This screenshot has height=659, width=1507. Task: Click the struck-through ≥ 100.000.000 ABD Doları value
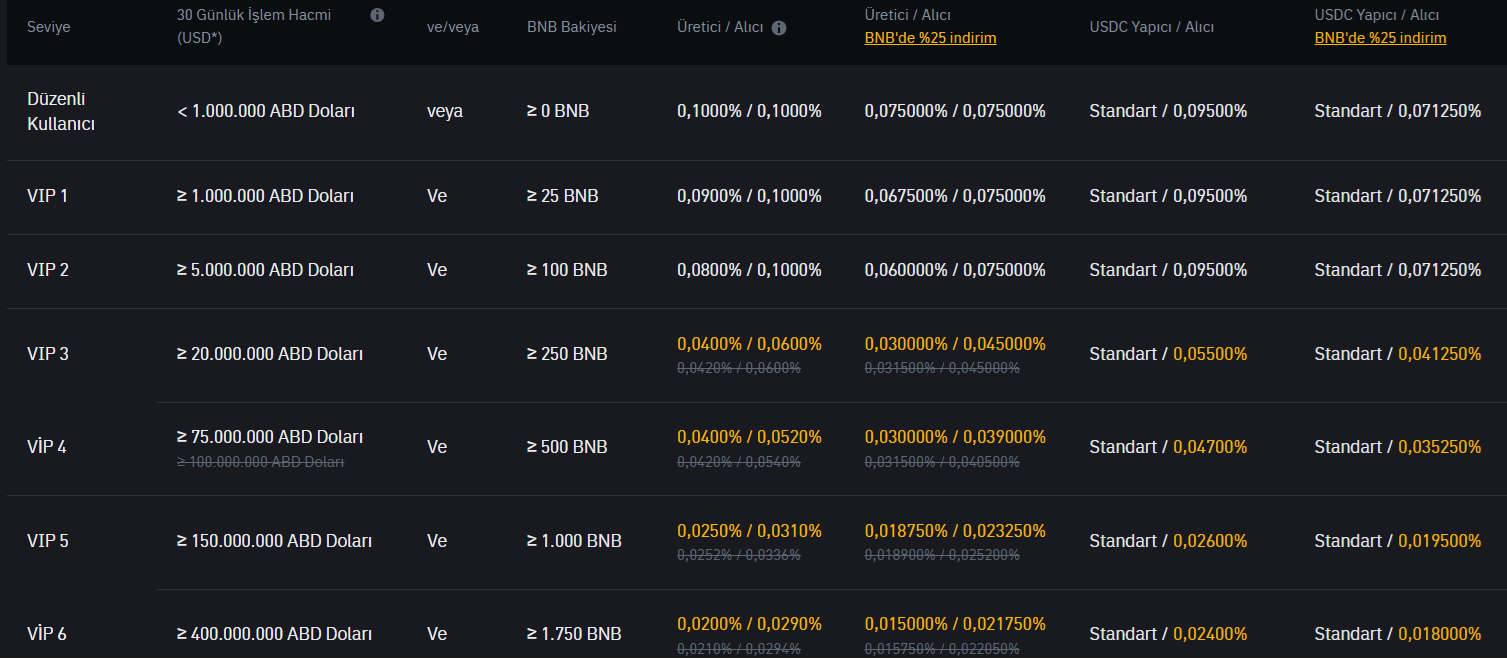click(261, 462)
